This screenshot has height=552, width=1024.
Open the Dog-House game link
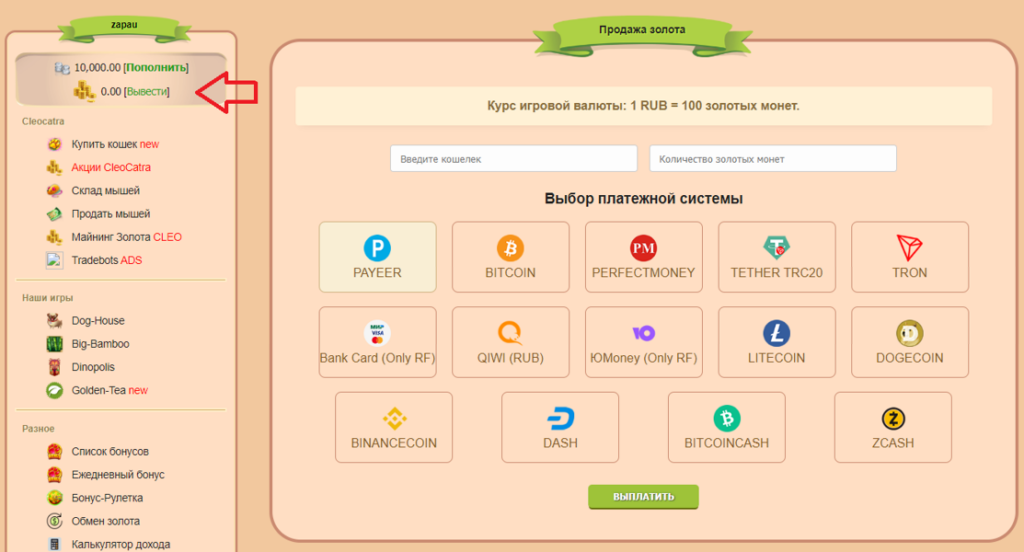point(98,321)
